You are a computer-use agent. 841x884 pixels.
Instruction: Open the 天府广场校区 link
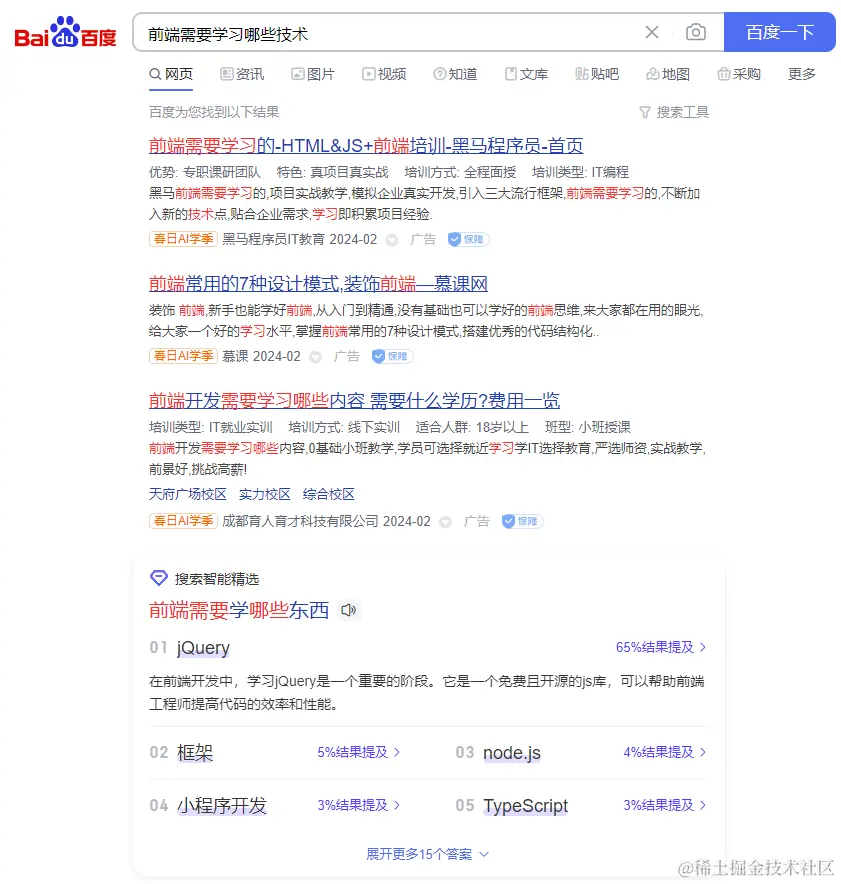188,494
